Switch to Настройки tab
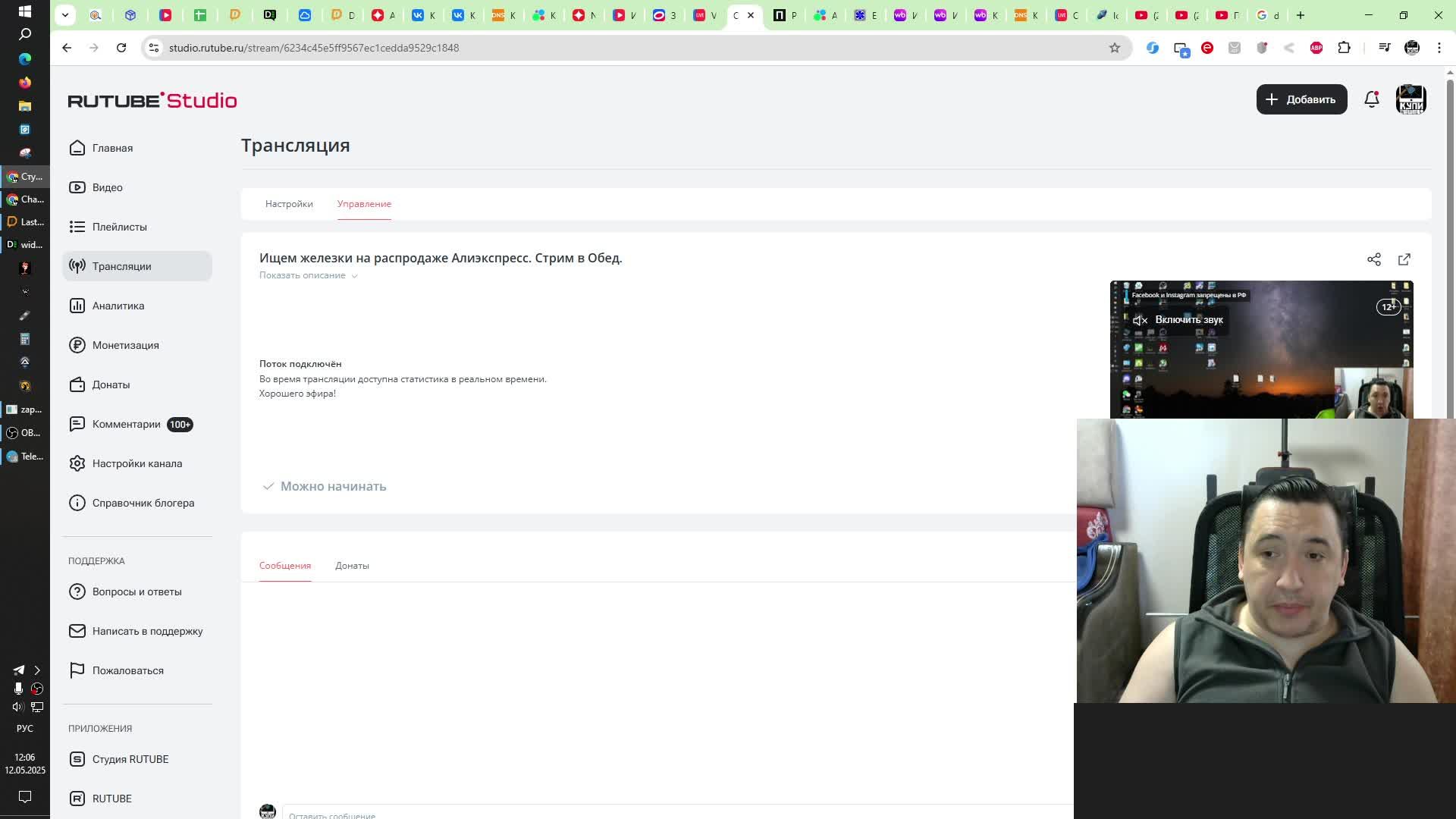The image size is (1456, 819). [289, 204]
